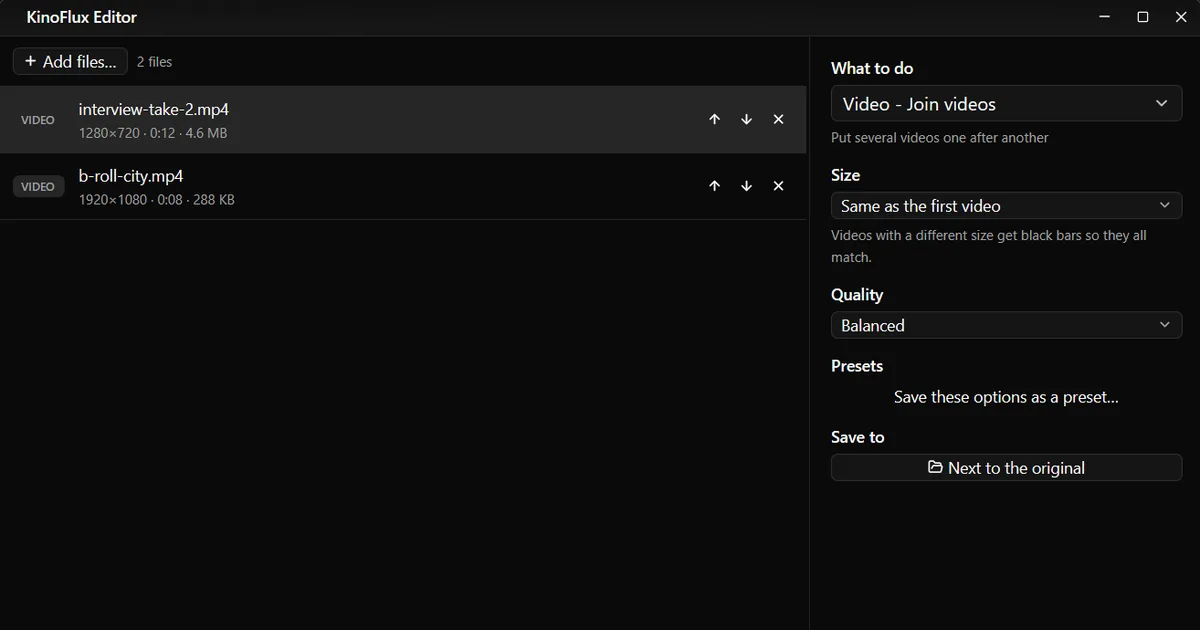Click the 1920×1080 · 0:08 · 288 KB details

coord(157,200)
